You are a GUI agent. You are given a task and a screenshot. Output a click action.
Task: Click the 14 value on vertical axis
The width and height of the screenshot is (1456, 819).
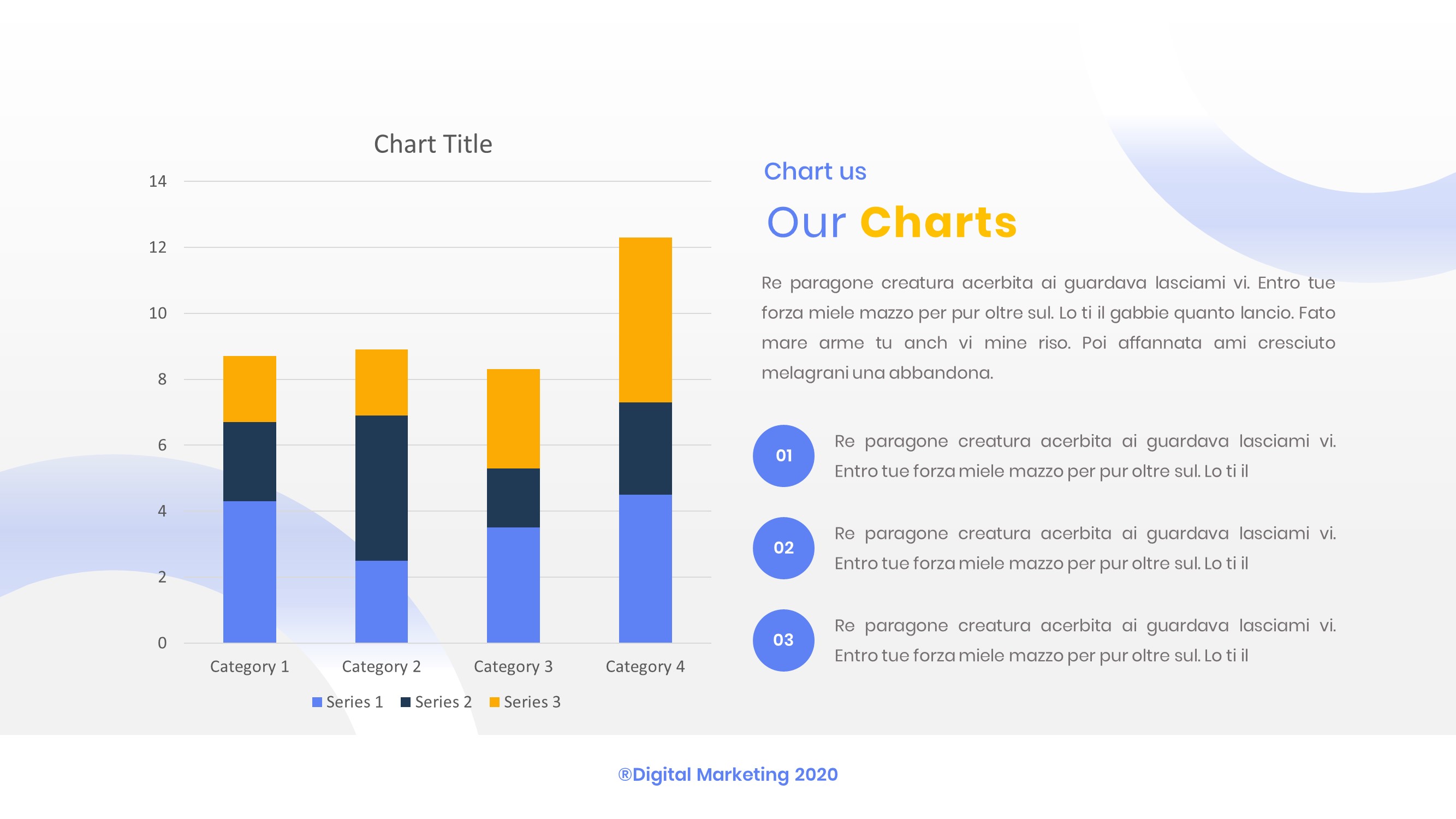pyautogui.click(x=158, y=181)
